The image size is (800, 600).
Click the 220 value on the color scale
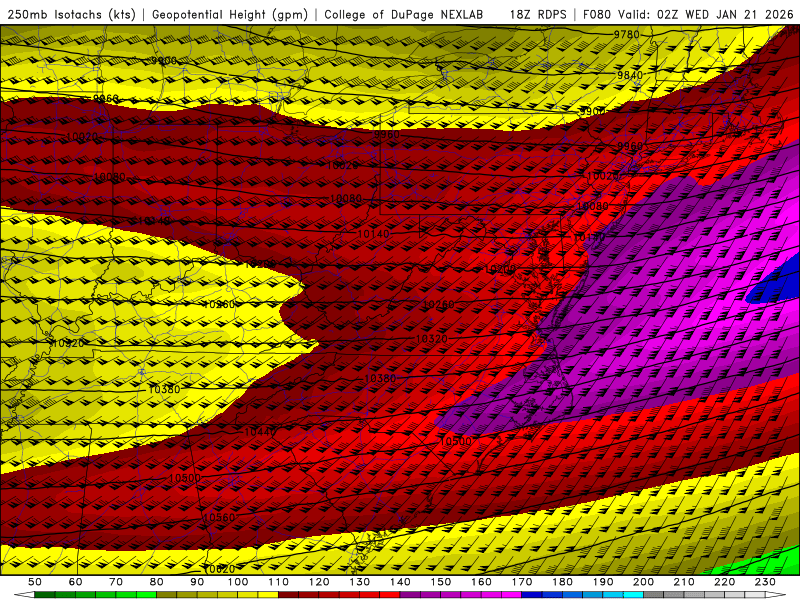click(x=724, y=582)
